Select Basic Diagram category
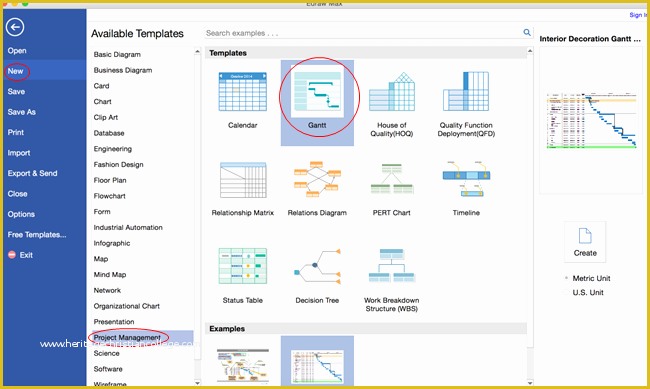 tap(117, 54)
